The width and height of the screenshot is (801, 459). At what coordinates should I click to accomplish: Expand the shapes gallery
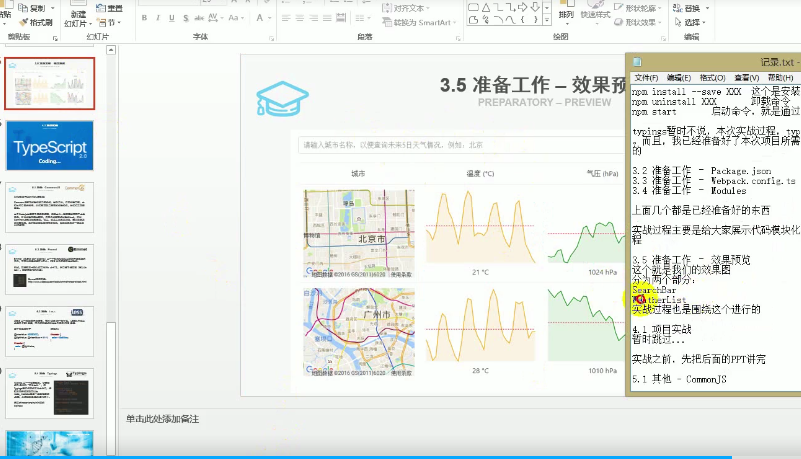(x=547, y=20)
